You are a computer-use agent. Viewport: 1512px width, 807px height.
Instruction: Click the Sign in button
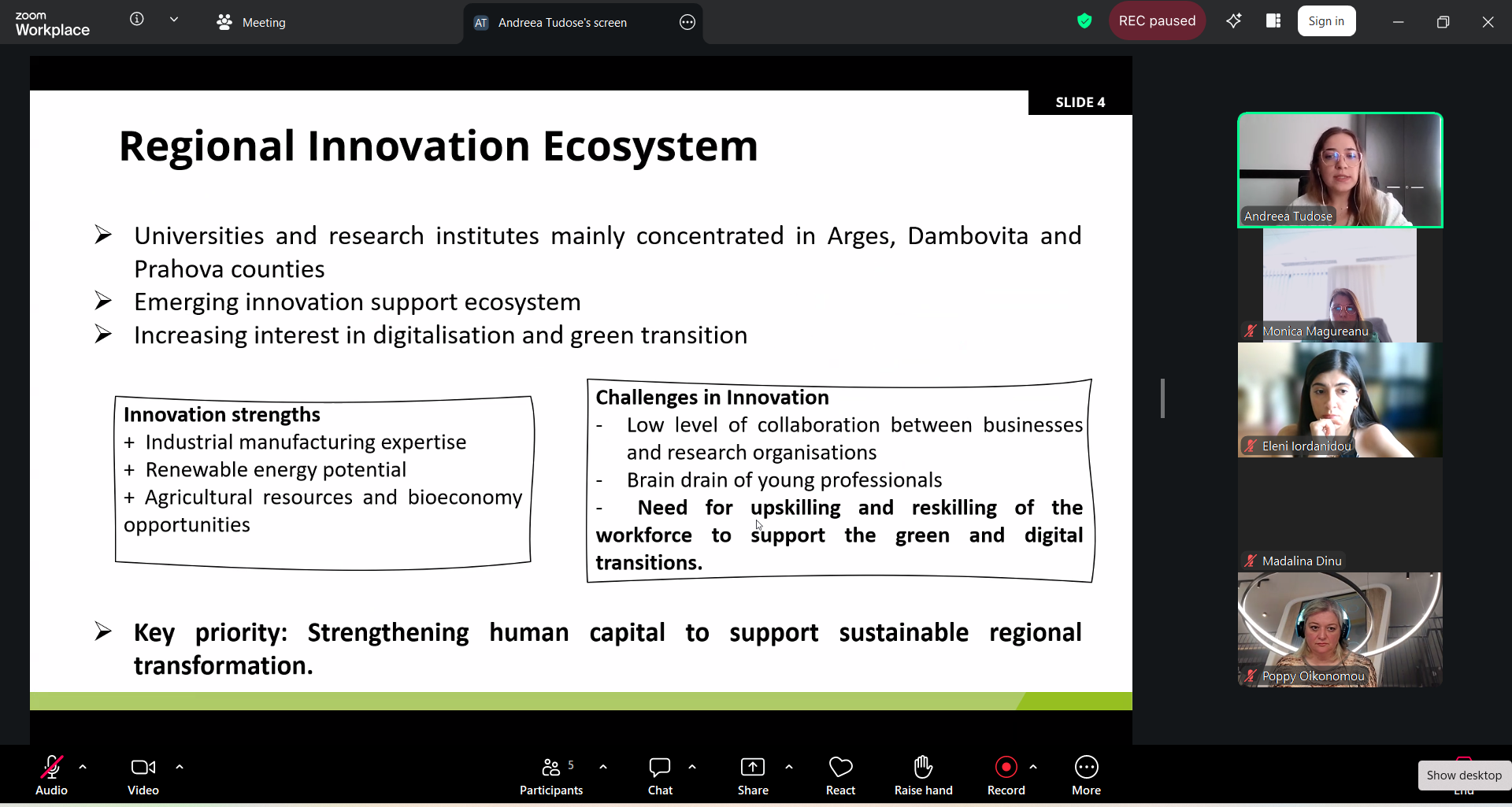pos(1326,21)
